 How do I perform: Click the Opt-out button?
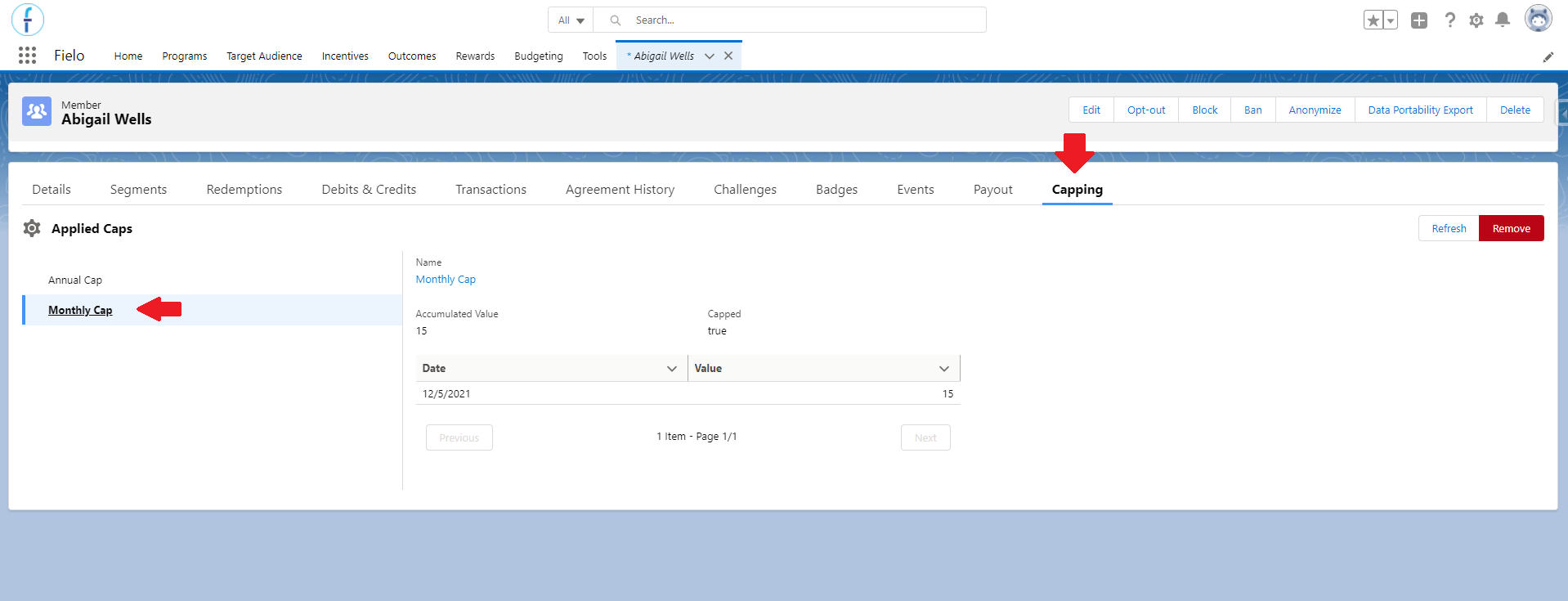(1146, 110)
